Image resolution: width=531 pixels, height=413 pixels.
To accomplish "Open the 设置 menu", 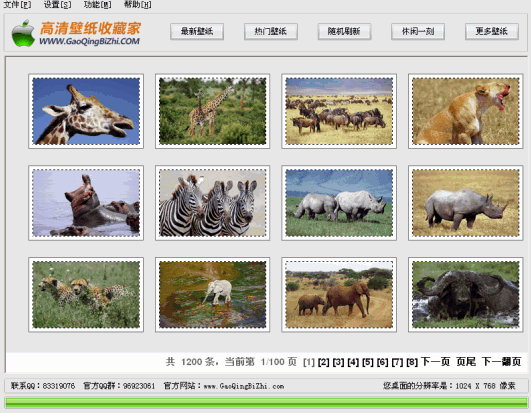I will [58, 4].
